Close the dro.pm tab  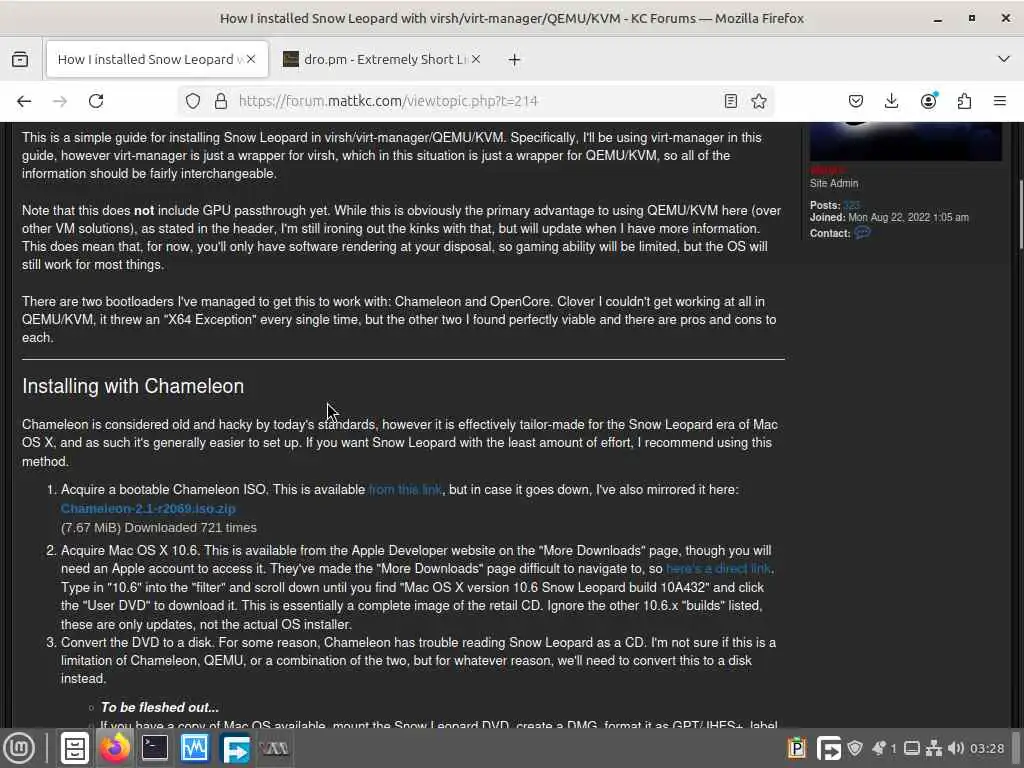[x=476, y=59]
